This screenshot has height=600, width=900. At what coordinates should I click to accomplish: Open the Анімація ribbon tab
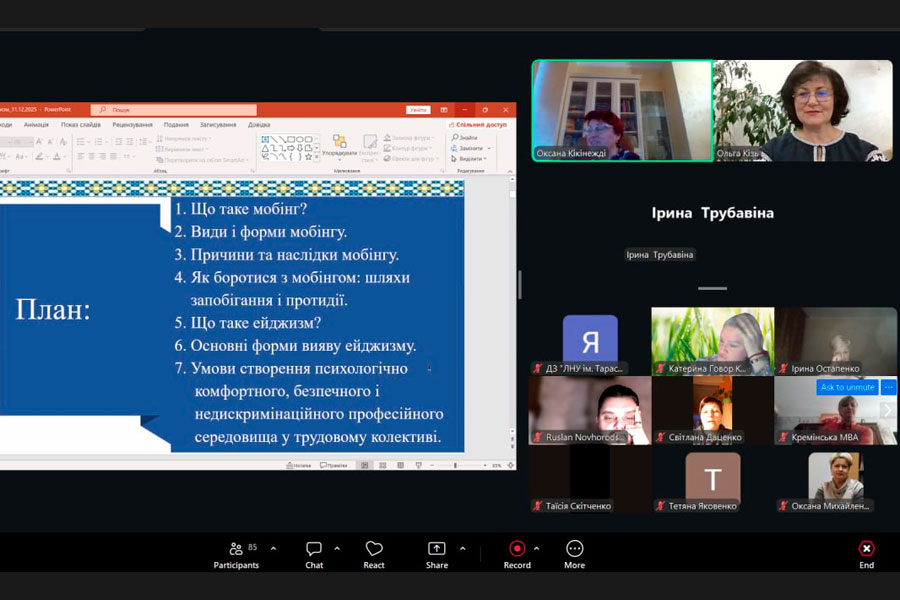[x=36, y=125]
